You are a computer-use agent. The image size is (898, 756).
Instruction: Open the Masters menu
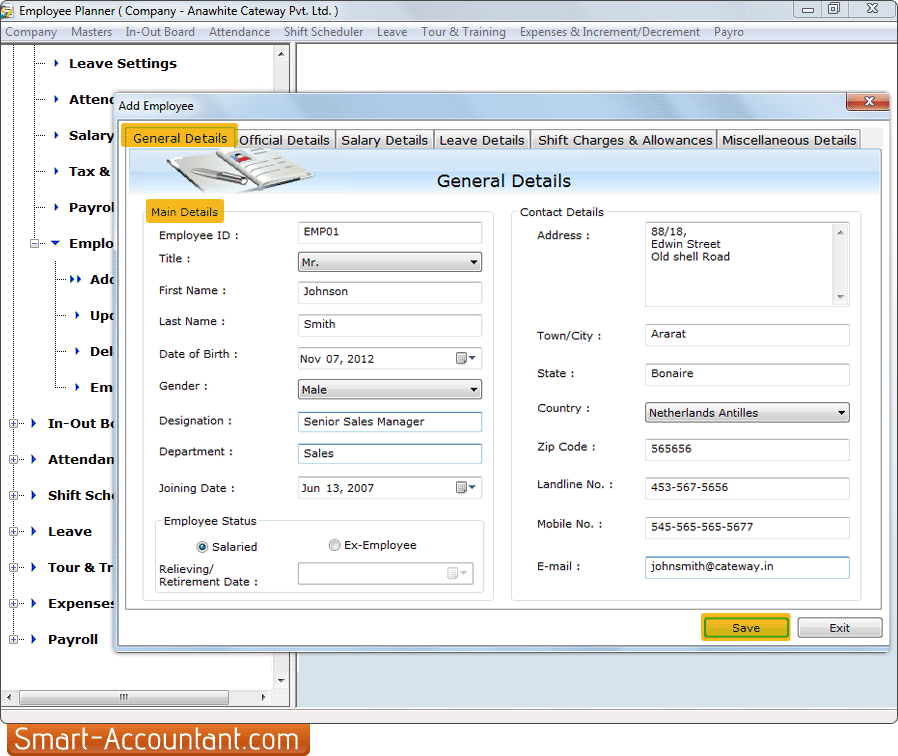(91, 31)
